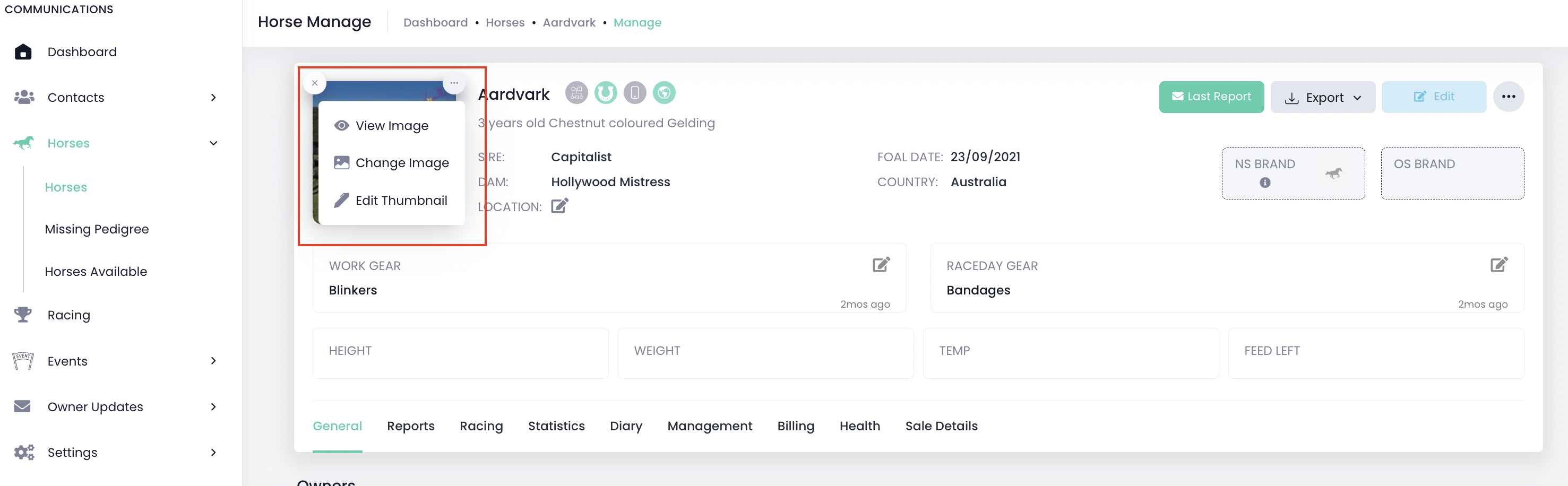
Task: Click the pedigree tree icon beside Aardvark
Action: (576, 93)
